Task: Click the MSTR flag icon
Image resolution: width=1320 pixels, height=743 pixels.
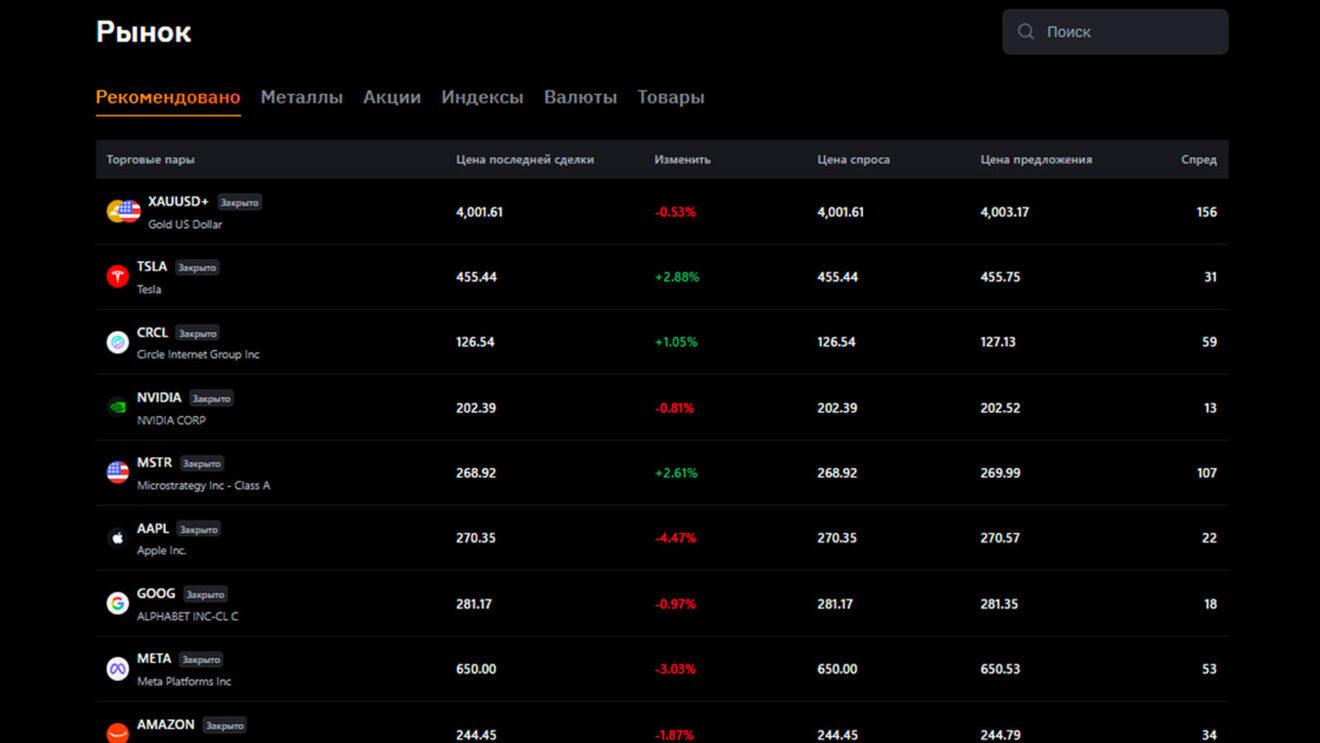Action: [118, 473]
